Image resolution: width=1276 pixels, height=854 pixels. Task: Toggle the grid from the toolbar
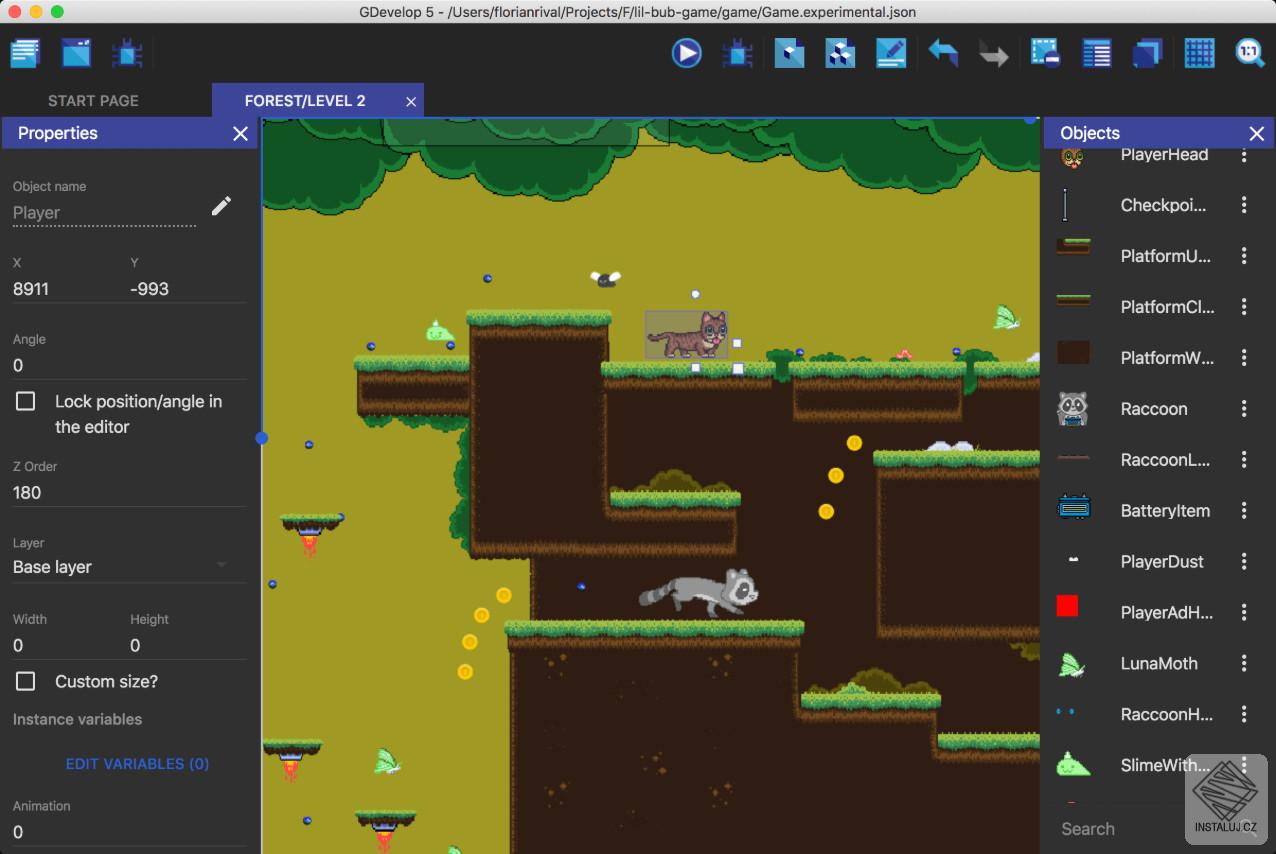[x=1199, y=53]
